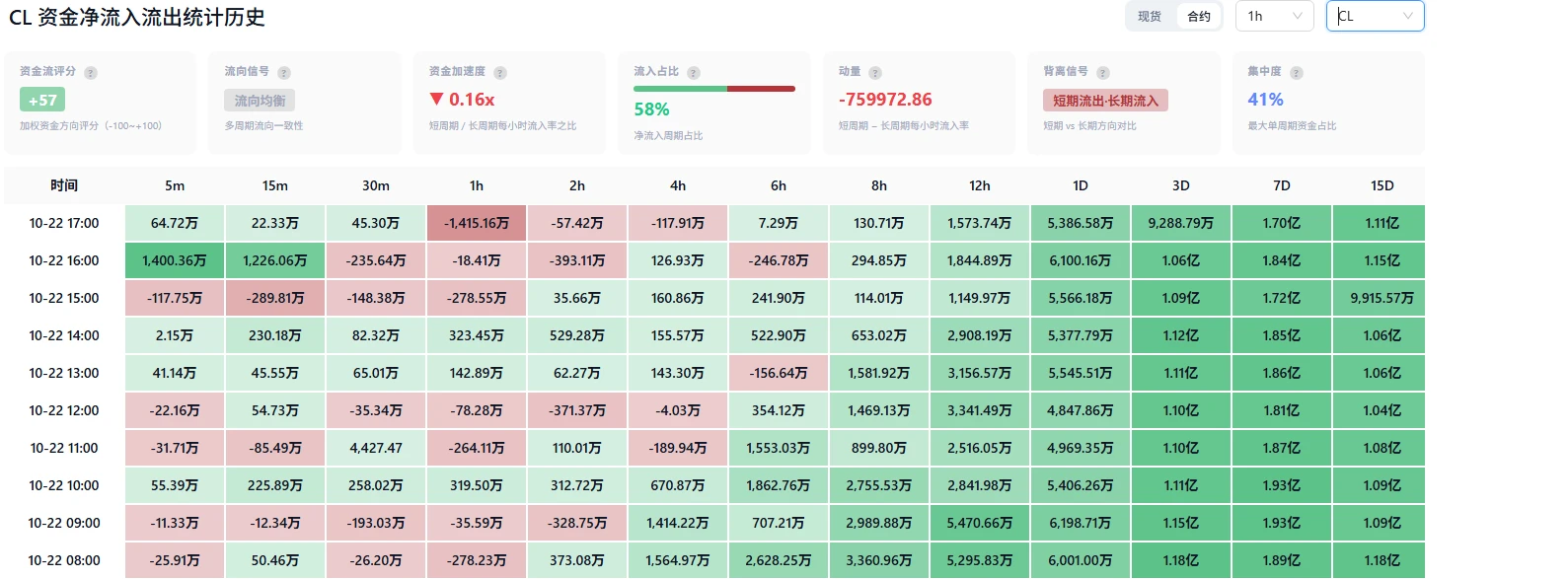Click the 58% inflow ratio value

click(x=651, y=109)
